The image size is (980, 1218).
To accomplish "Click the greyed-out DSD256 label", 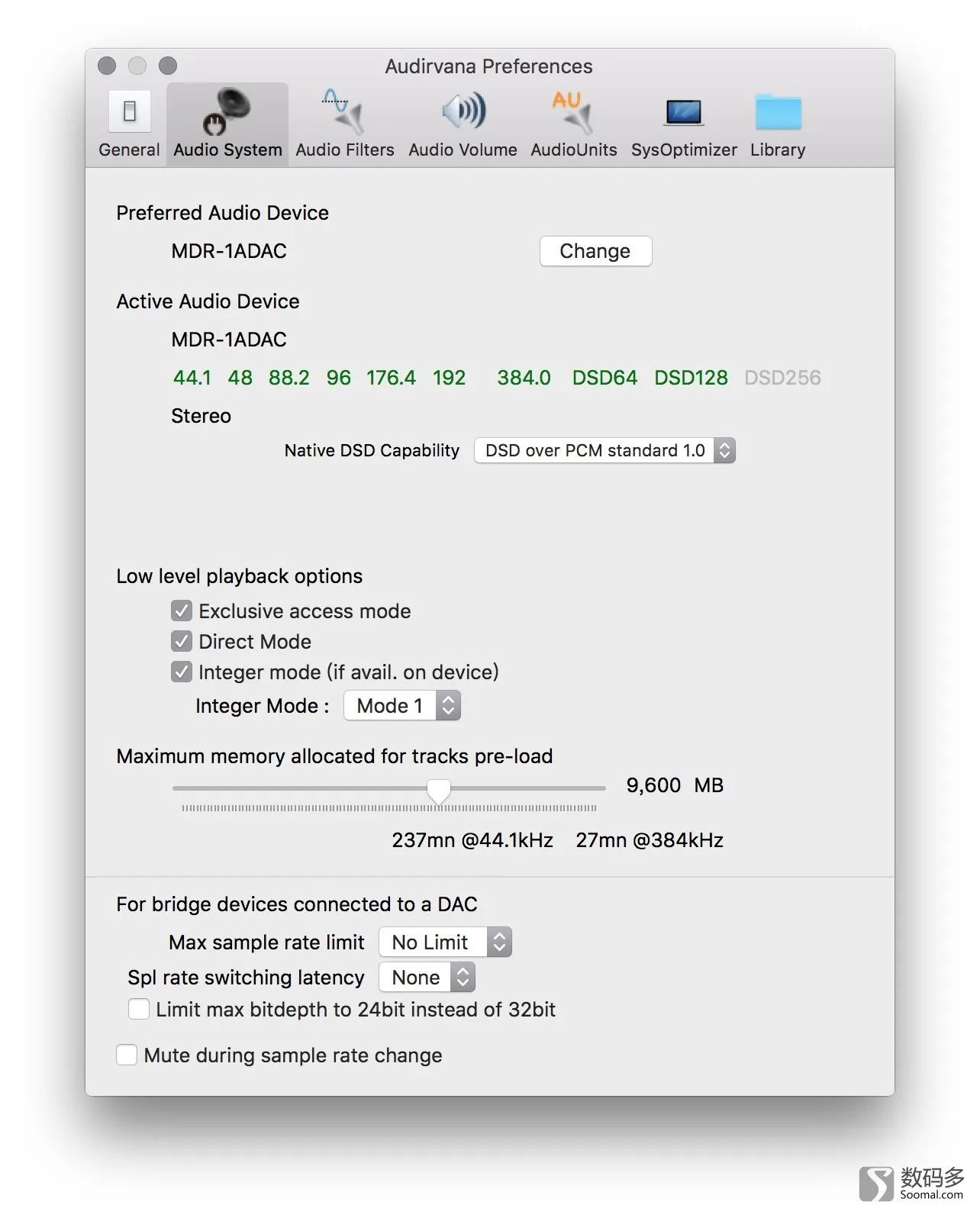I will pyautogui.click(x=783, y=378).
